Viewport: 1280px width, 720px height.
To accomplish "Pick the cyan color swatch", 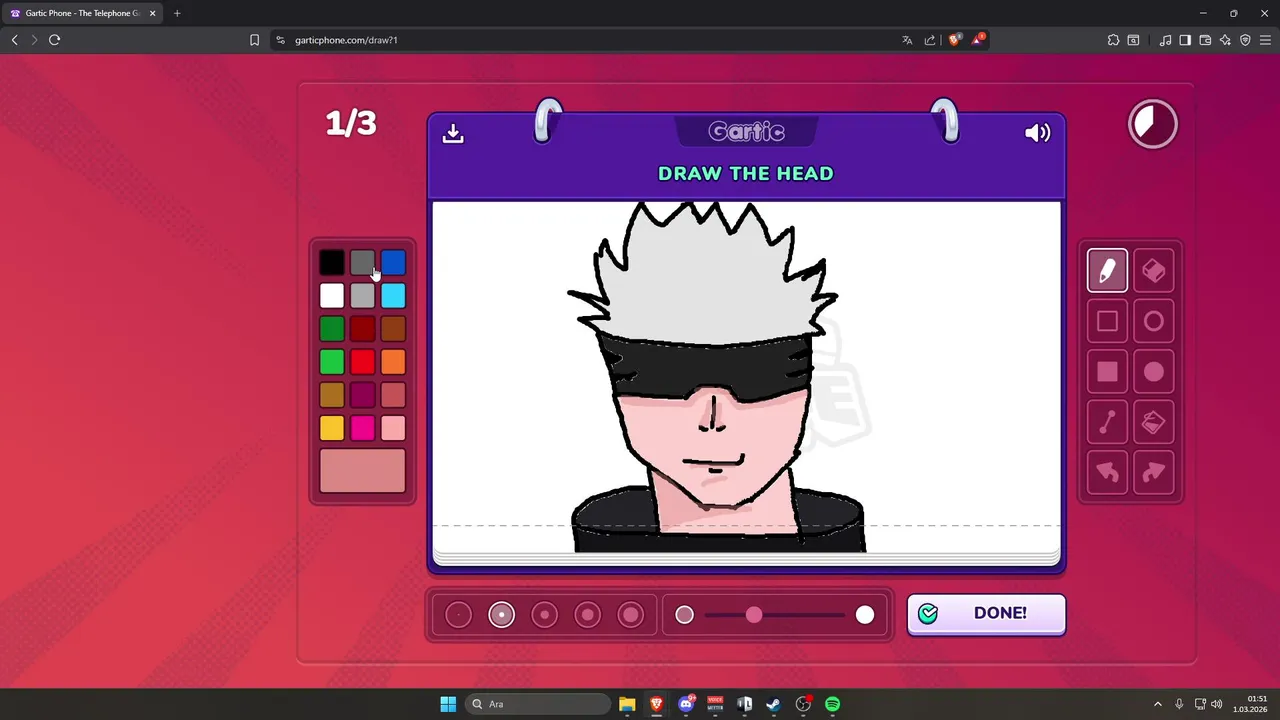I will click(x=393, y=296).
